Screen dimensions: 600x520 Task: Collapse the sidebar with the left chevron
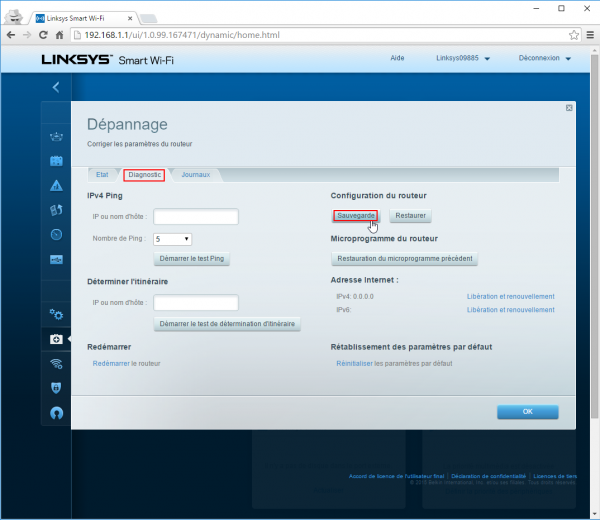[x=56, y=87]
